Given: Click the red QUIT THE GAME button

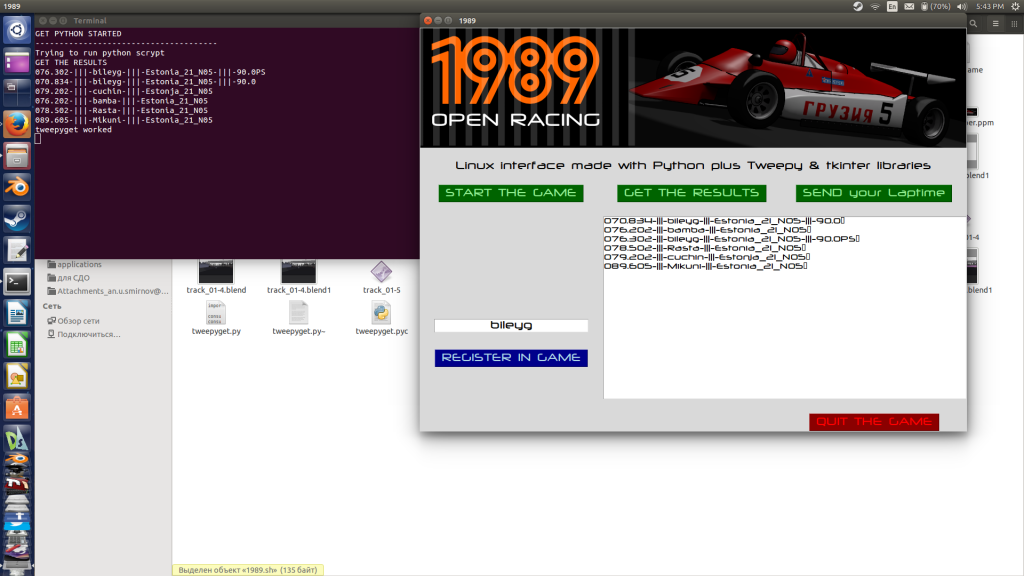Looking at the screenshot, I should tap(874, 422).
